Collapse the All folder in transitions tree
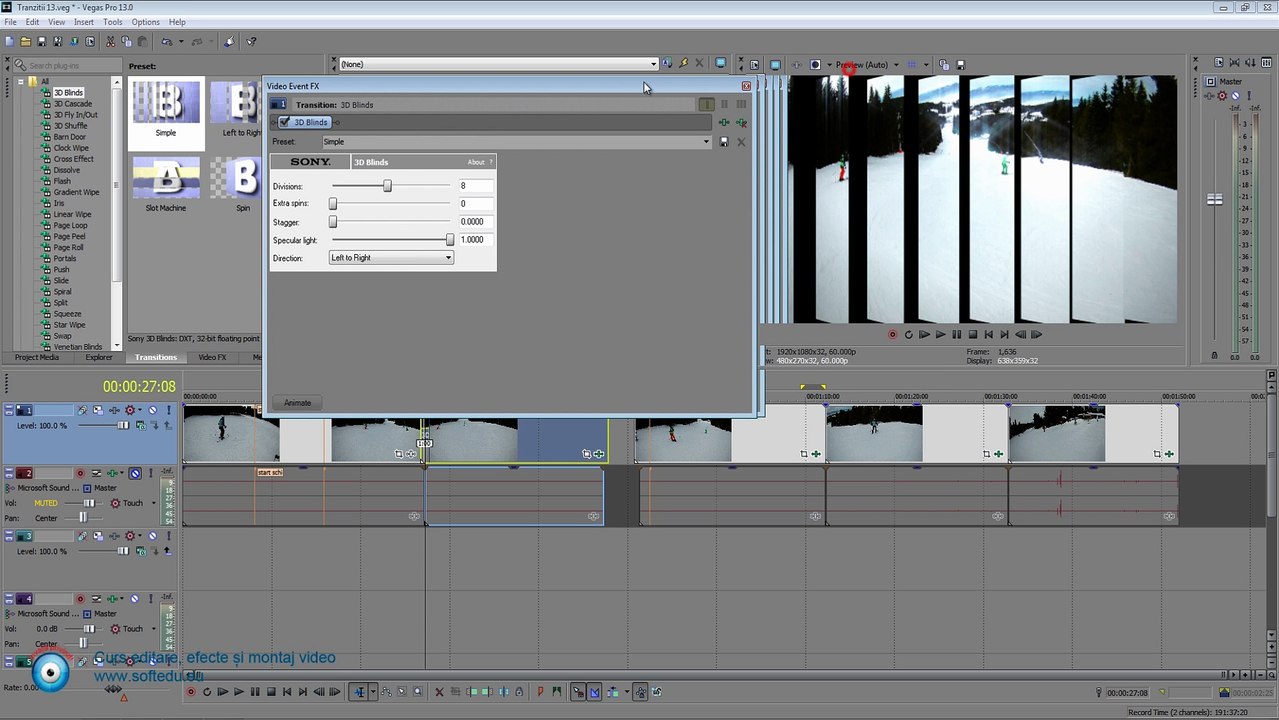The image size is (1279, 720). coord(20,81)
